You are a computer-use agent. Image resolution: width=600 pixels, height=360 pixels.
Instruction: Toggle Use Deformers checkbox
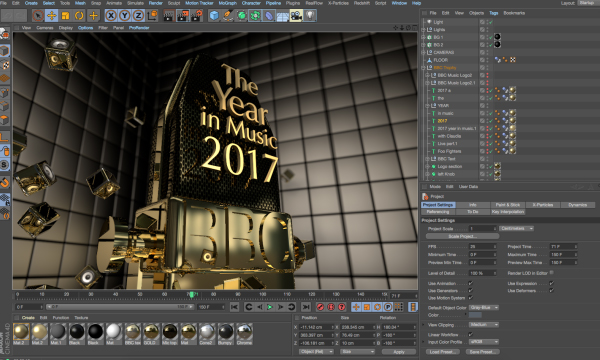tap(551, 291)
